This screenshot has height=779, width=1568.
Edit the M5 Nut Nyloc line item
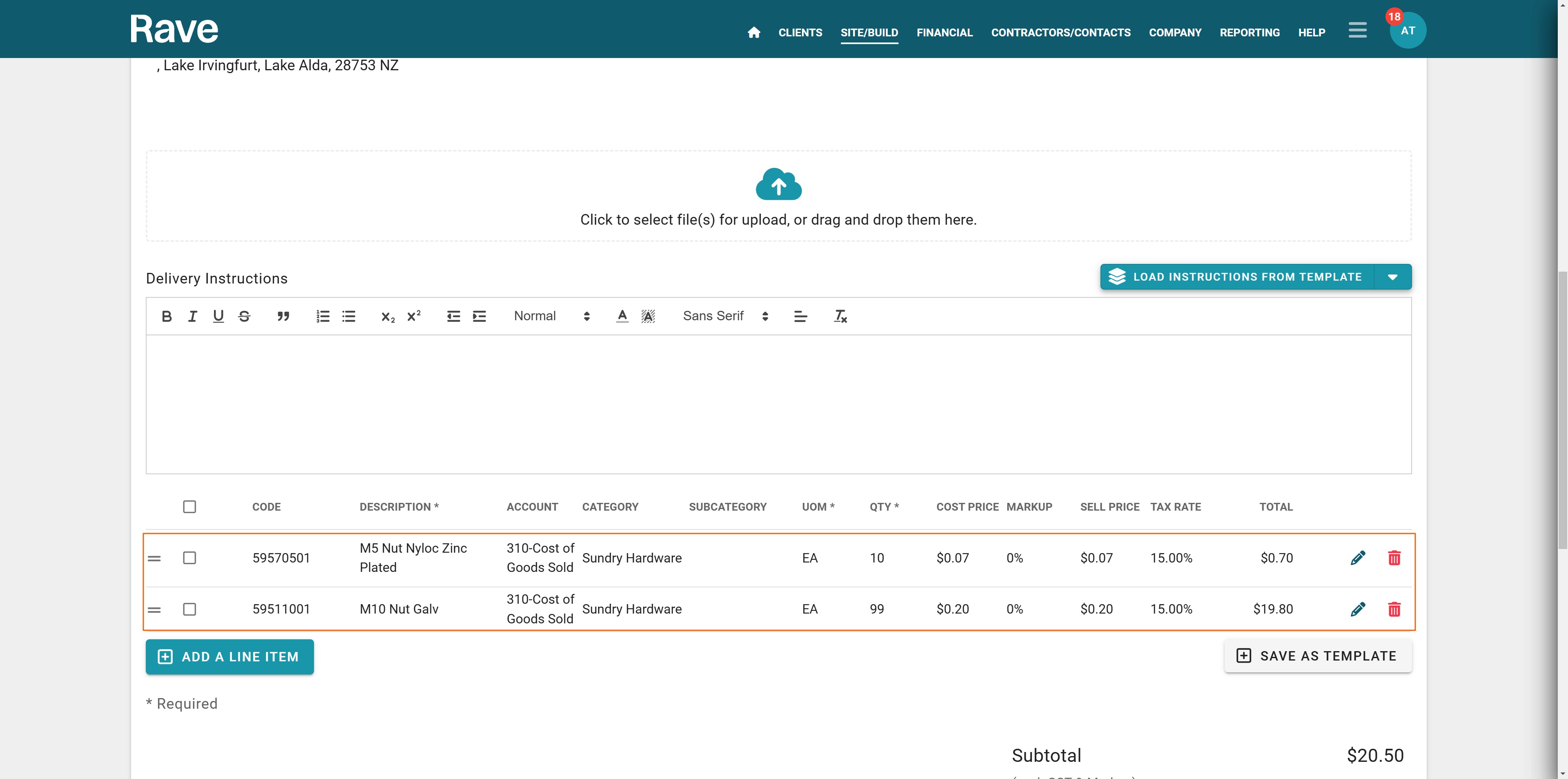coord(1357,558)
